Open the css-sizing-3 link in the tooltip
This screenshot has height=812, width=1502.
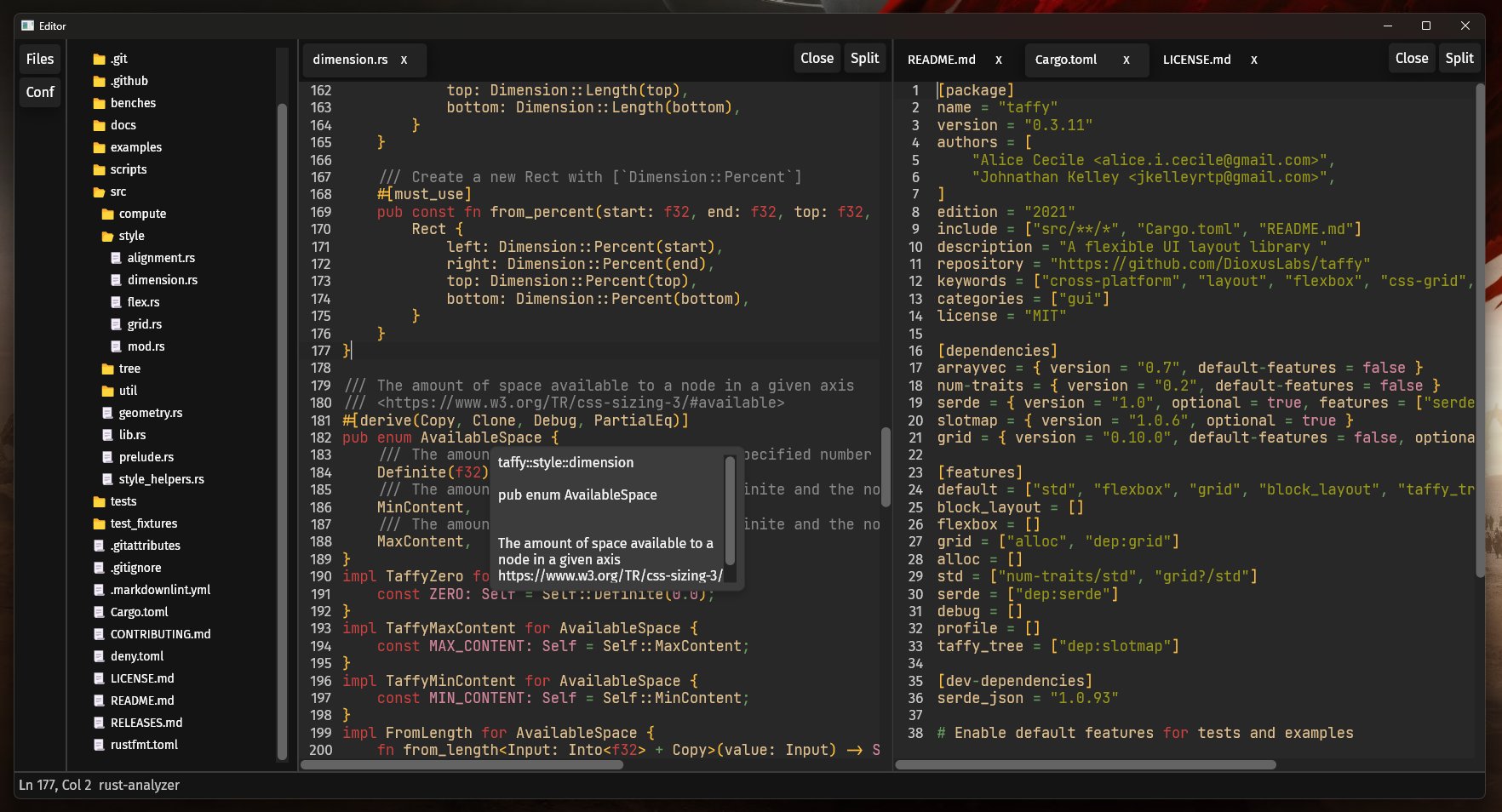[609, 575]
